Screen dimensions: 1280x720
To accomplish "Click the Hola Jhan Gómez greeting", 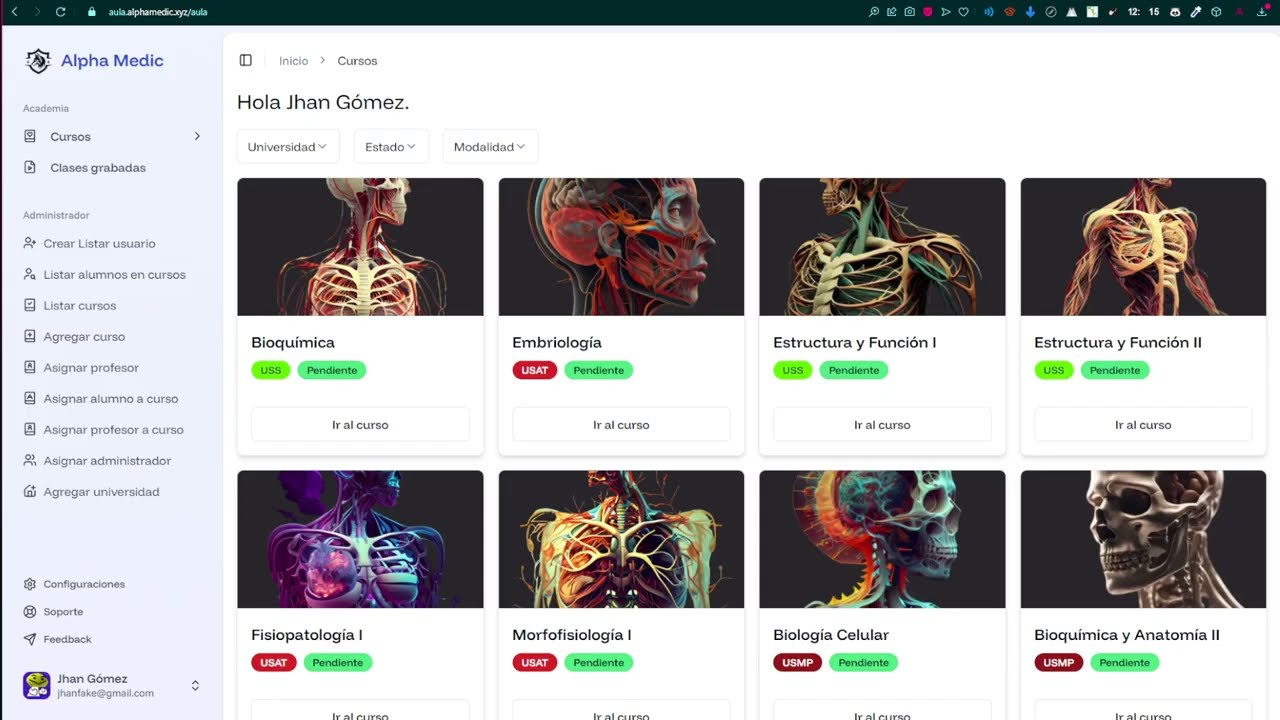I will [323, 102].
